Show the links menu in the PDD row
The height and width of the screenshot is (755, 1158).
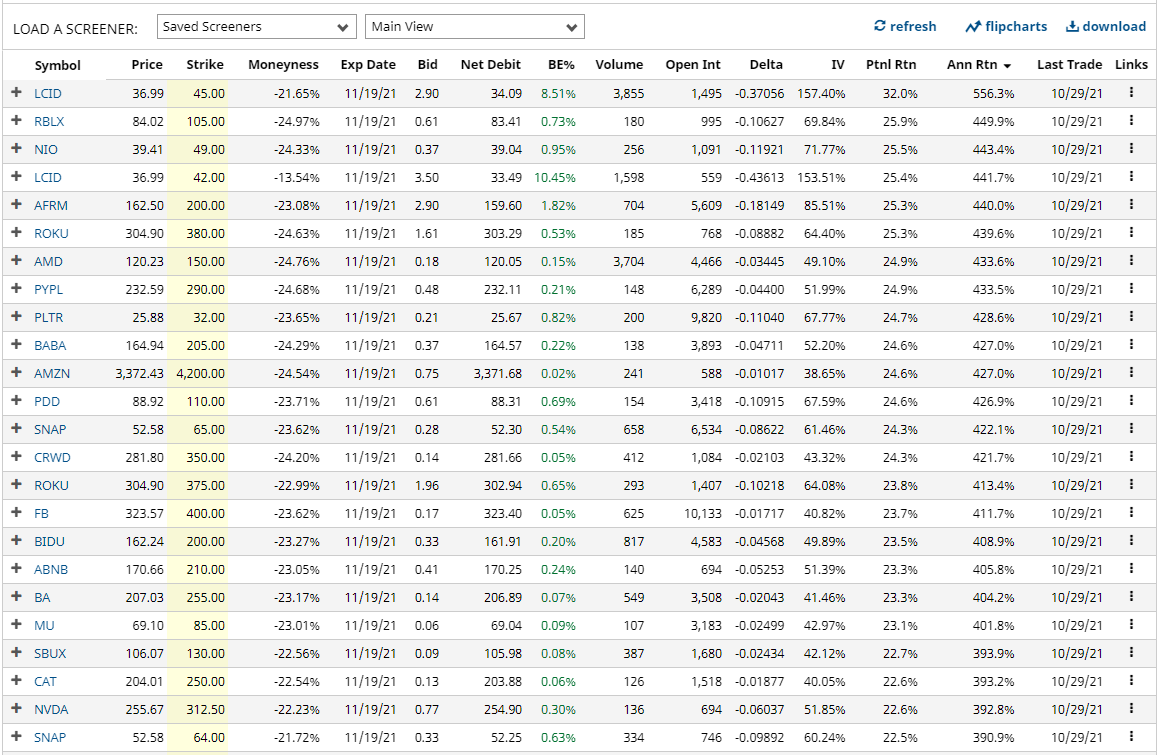(x=1131, y=401)
